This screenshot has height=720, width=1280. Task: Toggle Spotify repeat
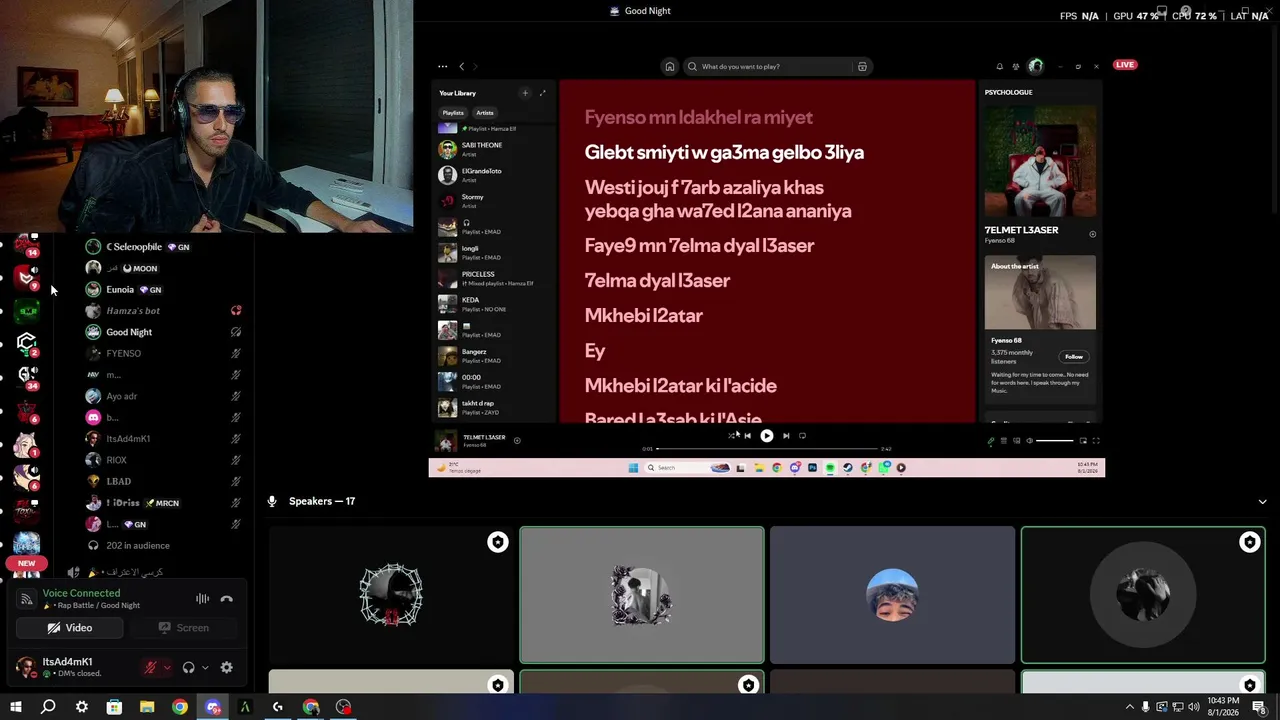(802, 435)
